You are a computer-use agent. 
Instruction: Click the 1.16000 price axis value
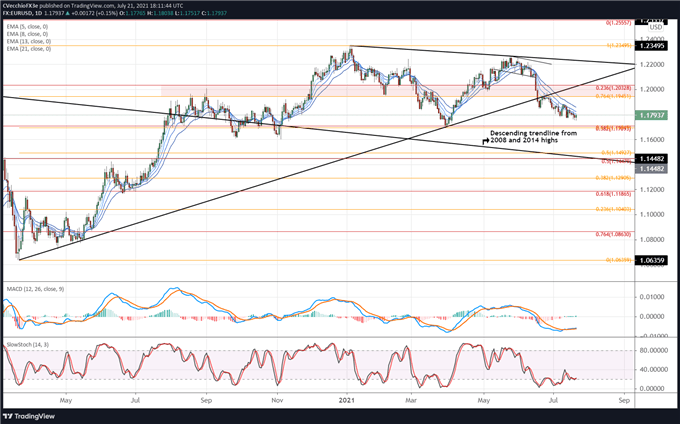[651, 140]
